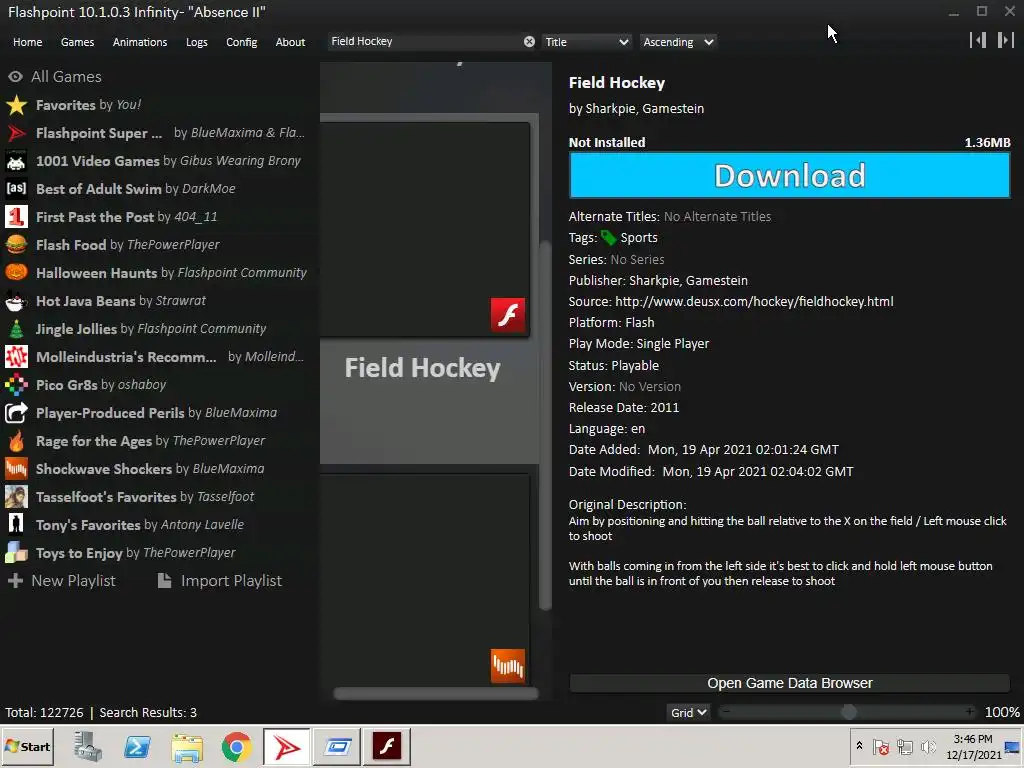
Task: Open the deusx.com fieldhockey source link
Action: 754,302
